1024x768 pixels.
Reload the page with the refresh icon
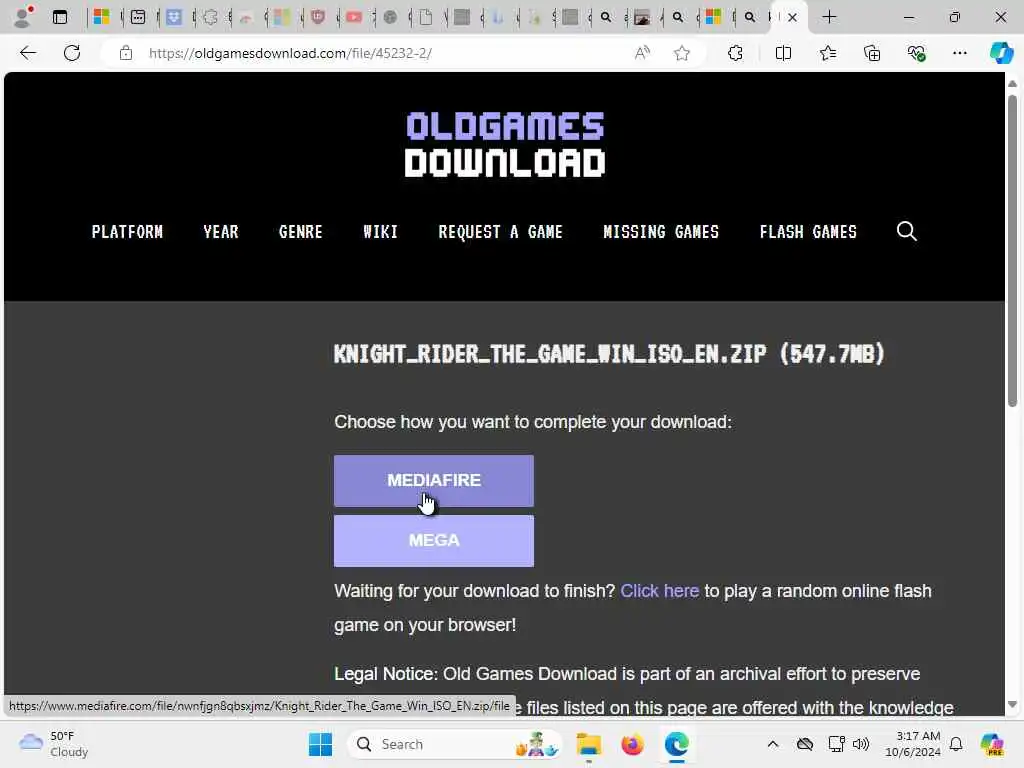tap(72, 53)
